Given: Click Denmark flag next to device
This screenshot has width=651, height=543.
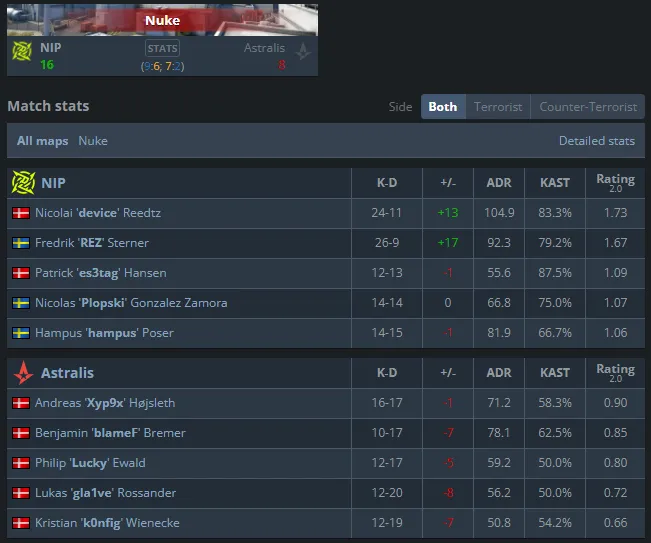Looking at the screenshot, I should [x=21, y=213].
